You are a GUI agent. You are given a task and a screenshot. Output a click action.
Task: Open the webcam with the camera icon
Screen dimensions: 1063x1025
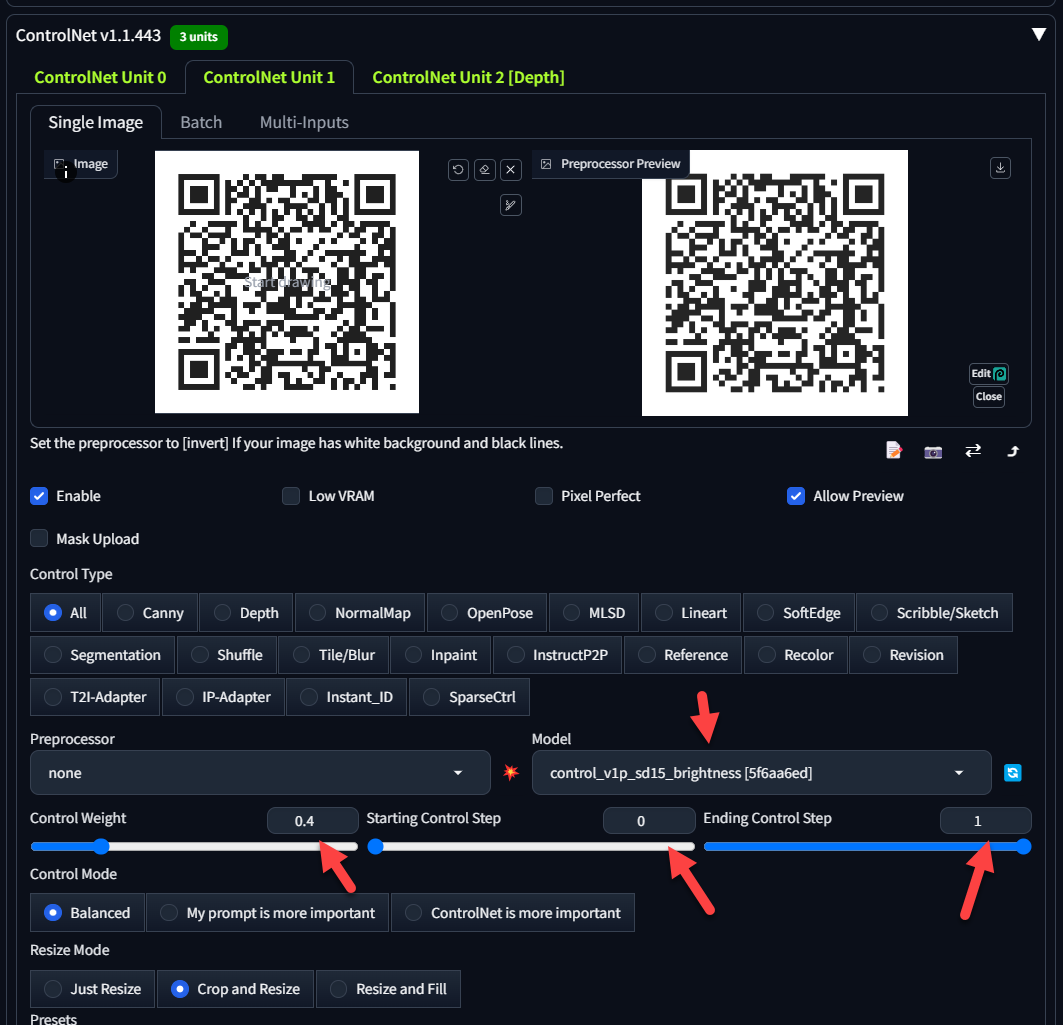pos(932,451)
